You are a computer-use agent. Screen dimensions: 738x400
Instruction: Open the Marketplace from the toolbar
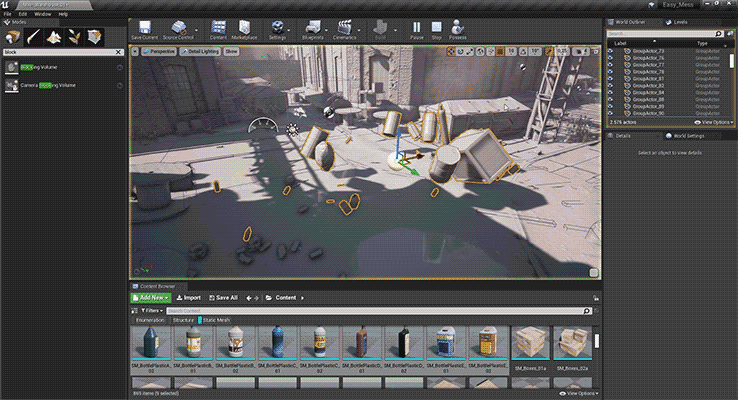pos(245,29)
